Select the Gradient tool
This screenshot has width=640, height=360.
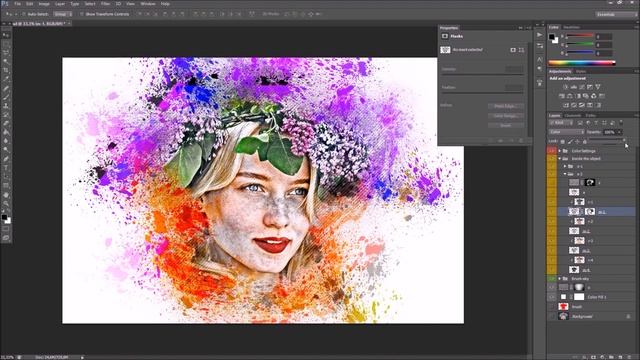click(6, 133)
